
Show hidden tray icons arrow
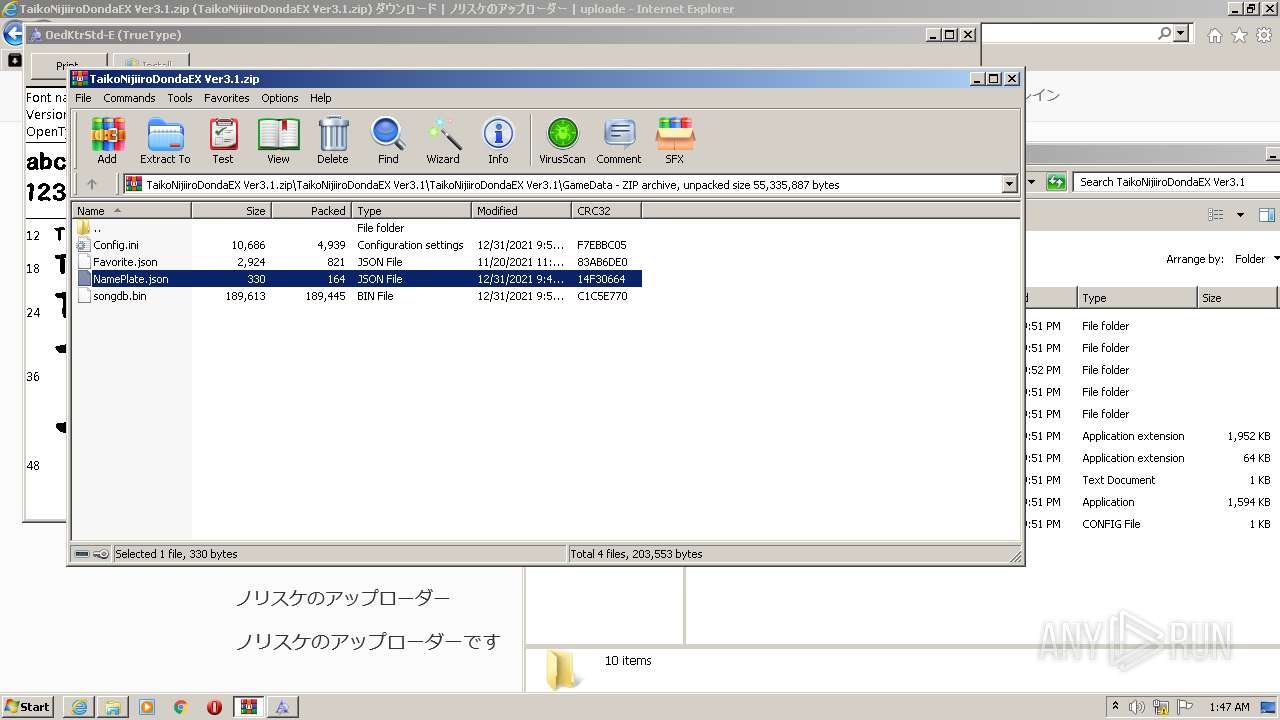tap(1115, 707)
